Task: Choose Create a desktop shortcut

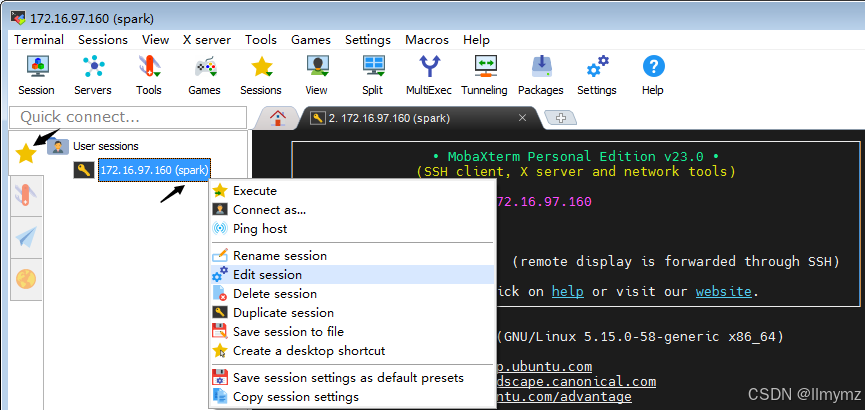Action: (x=352, y=350)
